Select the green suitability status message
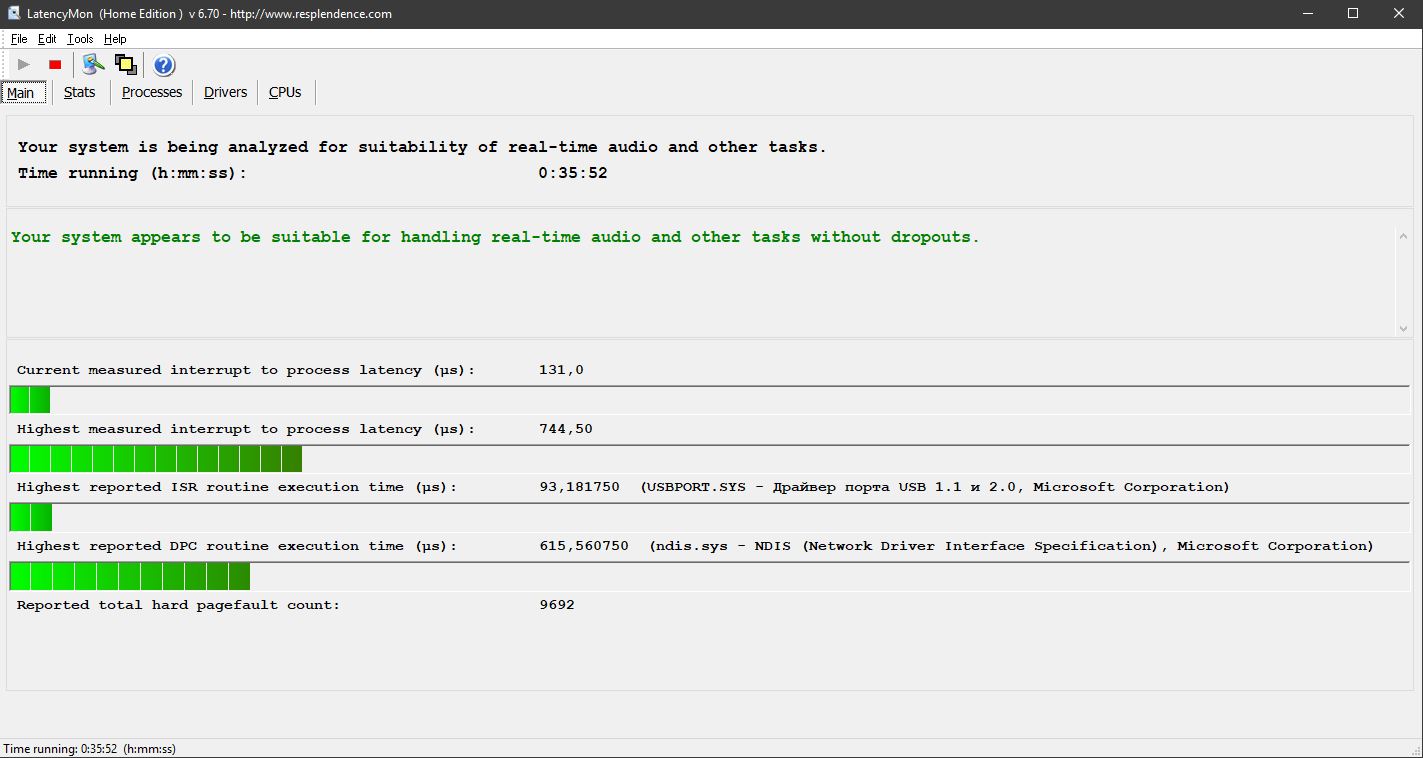 point(495,237)
